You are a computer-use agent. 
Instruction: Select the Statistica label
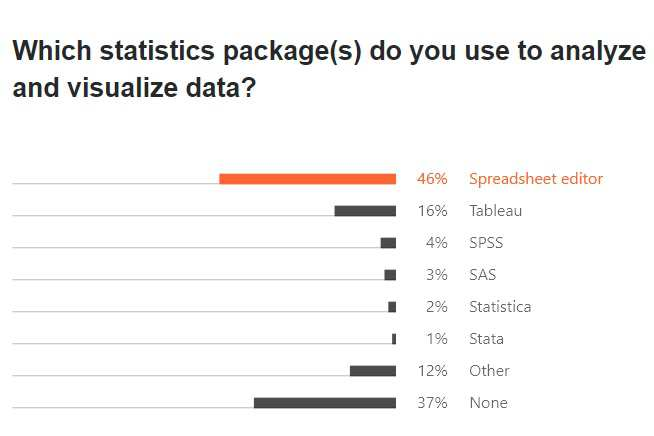point(500,307)
